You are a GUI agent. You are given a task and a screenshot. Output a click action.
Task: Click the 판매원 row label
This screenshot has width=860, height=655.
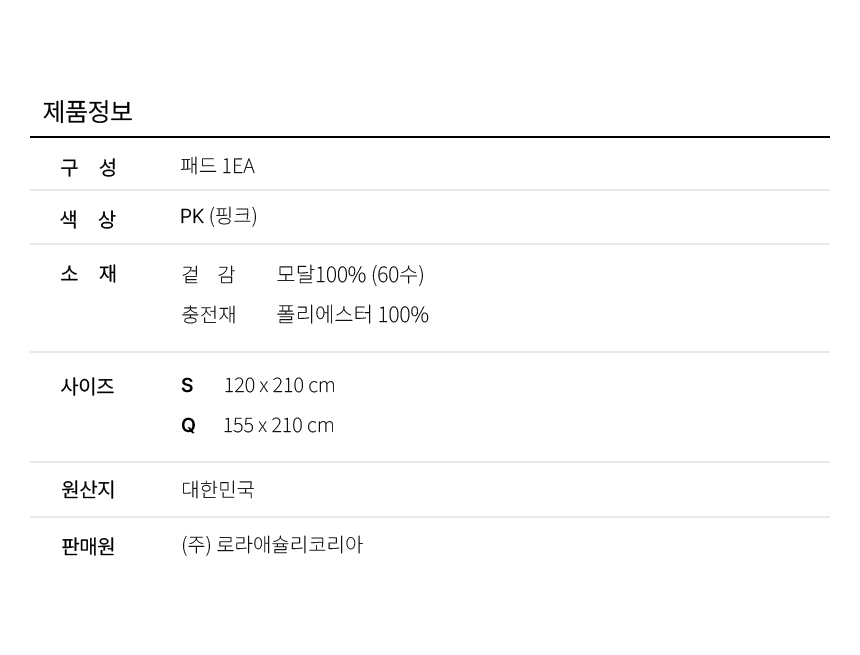[88, 546]
